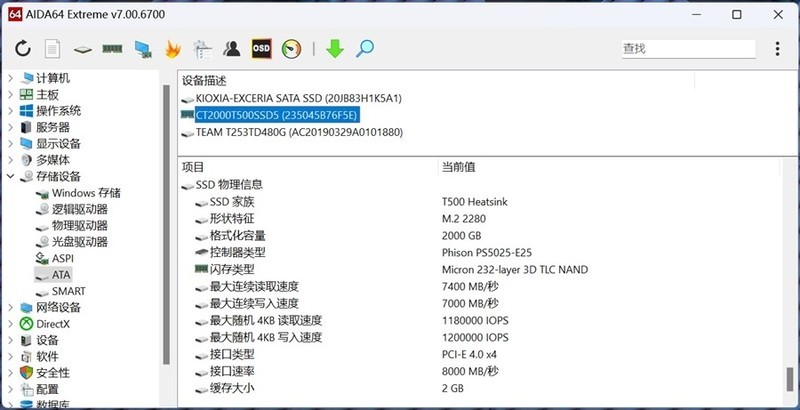Click in the 查找 search field
This screenshot has width=800, height=410.
click(x=688, y=49)
